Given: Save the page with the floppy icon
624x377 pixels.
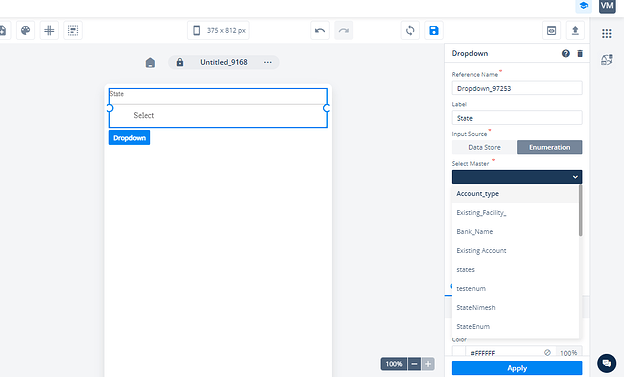Looking at the screenshot, I should click(434, 31).
